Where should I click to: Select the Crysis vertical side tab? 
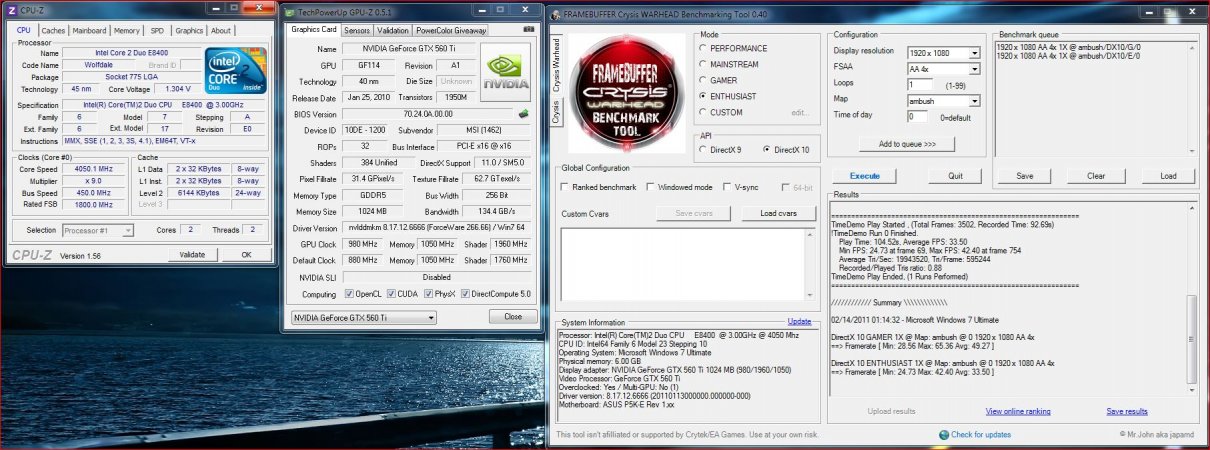557,113
